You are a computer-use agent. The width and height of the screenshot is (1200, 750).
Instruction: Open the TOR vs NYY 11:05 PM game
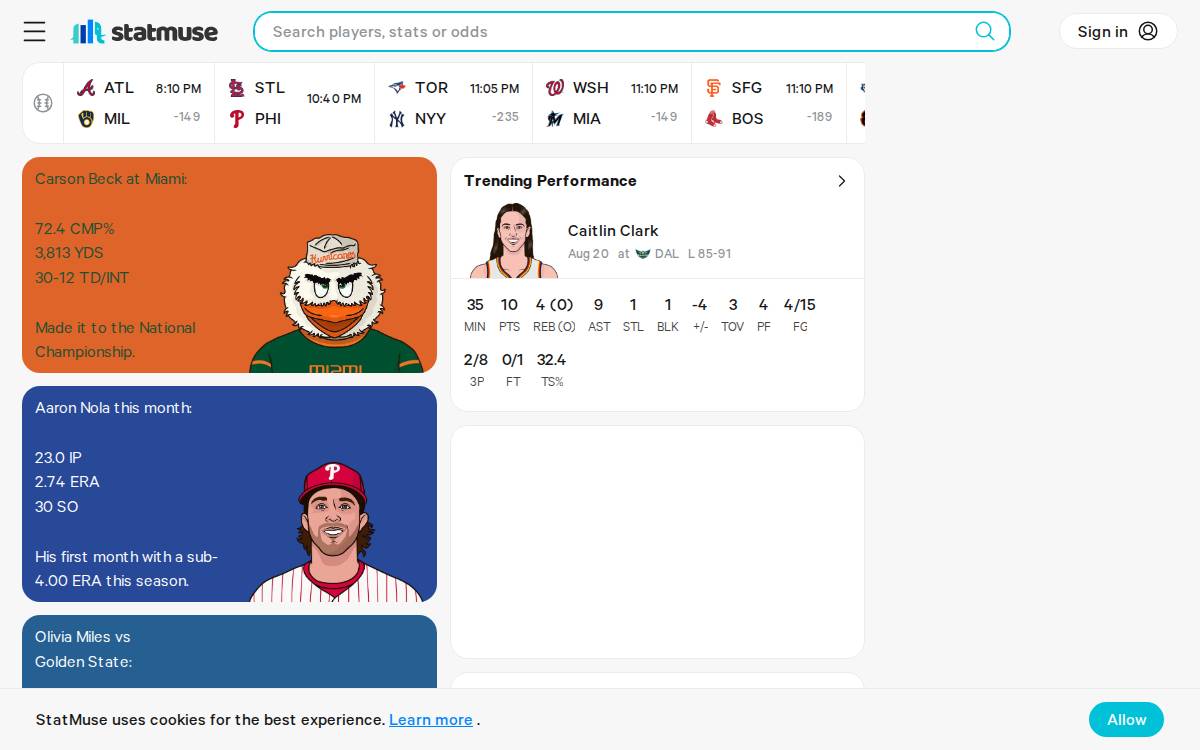click(454, 103)
